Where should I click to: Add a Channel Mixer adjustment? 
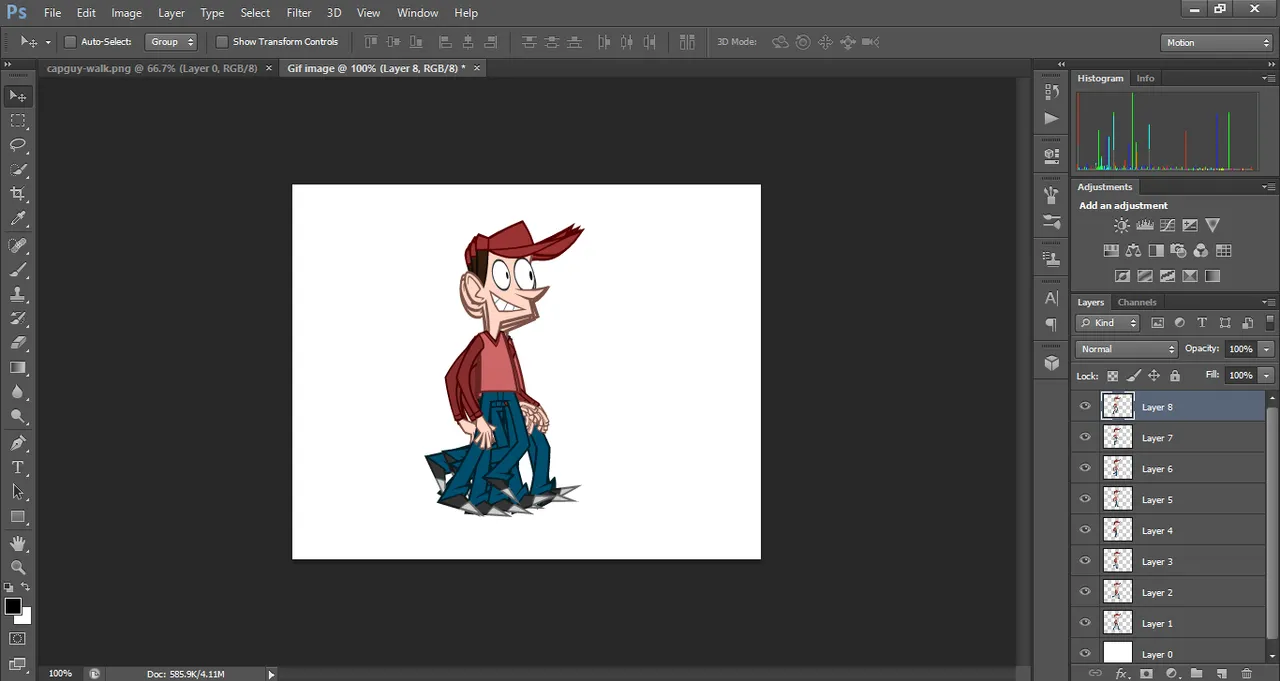(1201, 251)
